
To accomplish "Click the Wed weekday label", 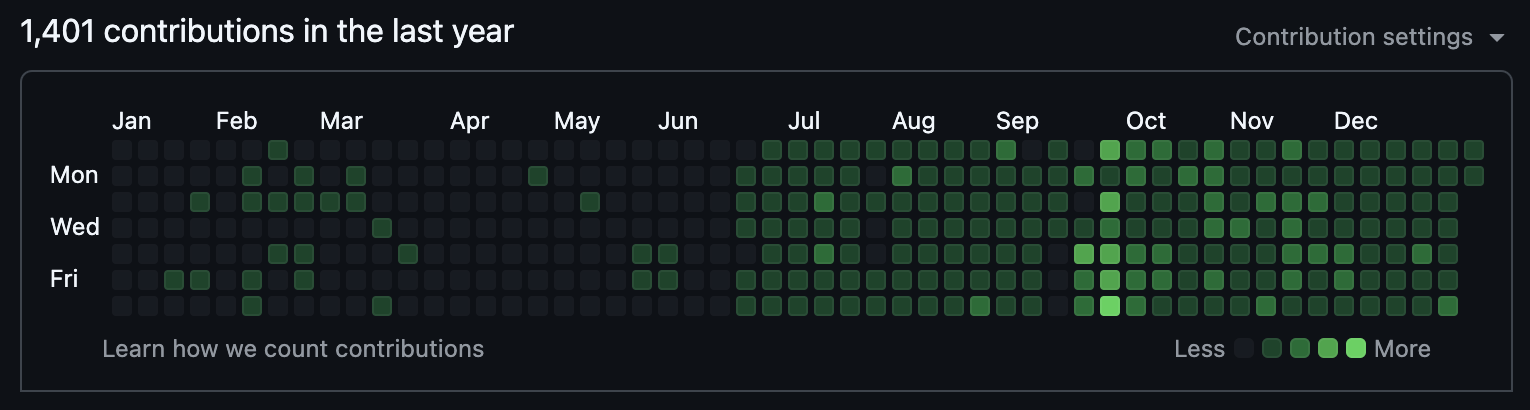I will 75,227.
